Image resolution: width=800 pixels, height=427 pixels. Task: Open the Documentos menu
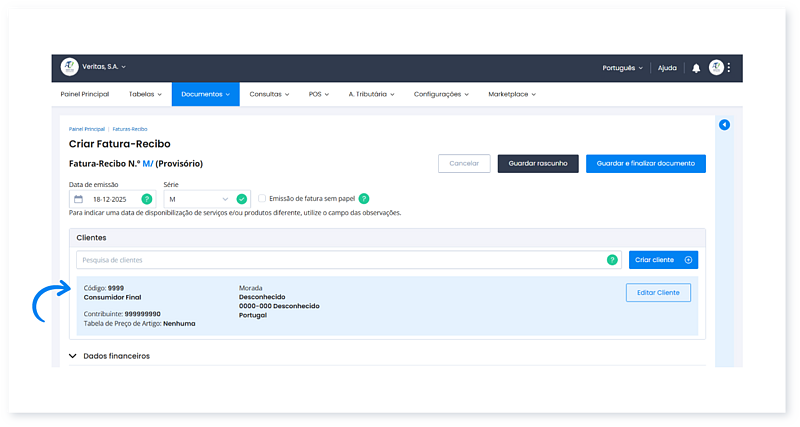[205, 94]
